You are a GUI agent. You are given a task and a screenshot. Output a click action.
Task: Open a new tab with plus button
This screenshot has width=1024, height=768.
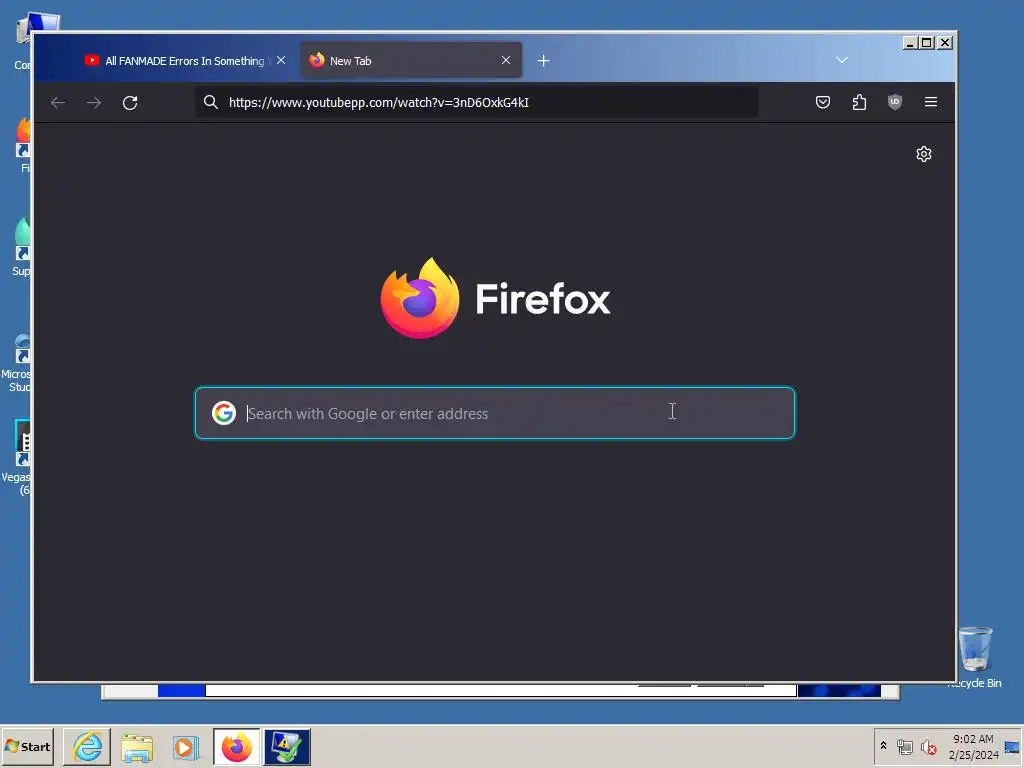(x=543, y=61)
